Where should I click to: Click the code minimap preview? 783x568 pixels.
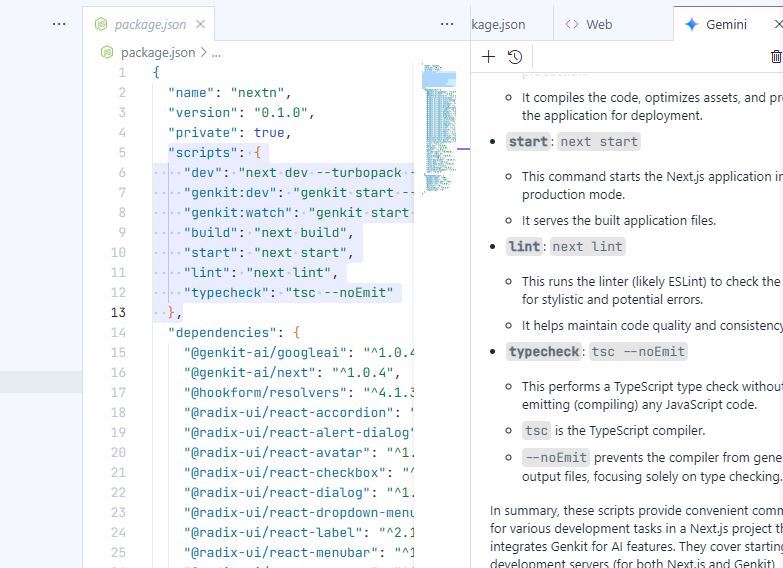(x=439, y=120)
